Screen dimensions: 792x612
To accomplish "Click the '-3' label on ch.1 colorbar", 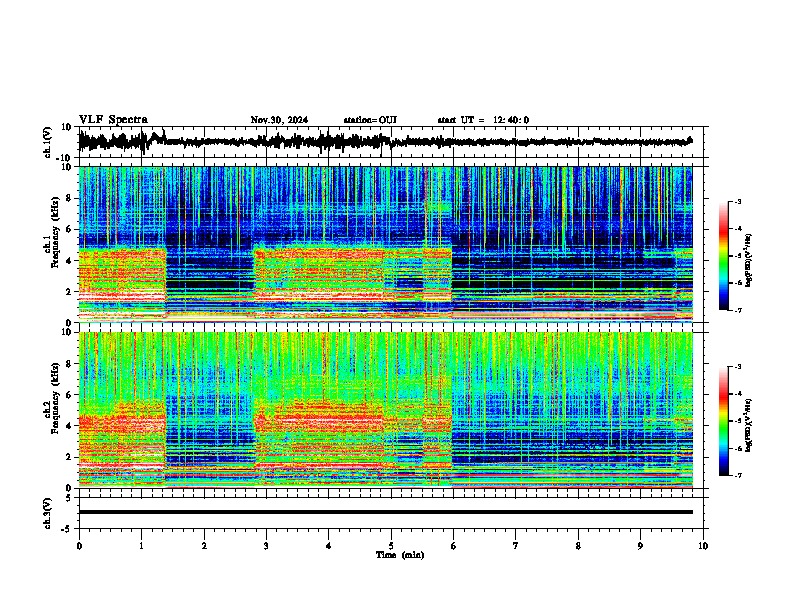I will (738, 202).
